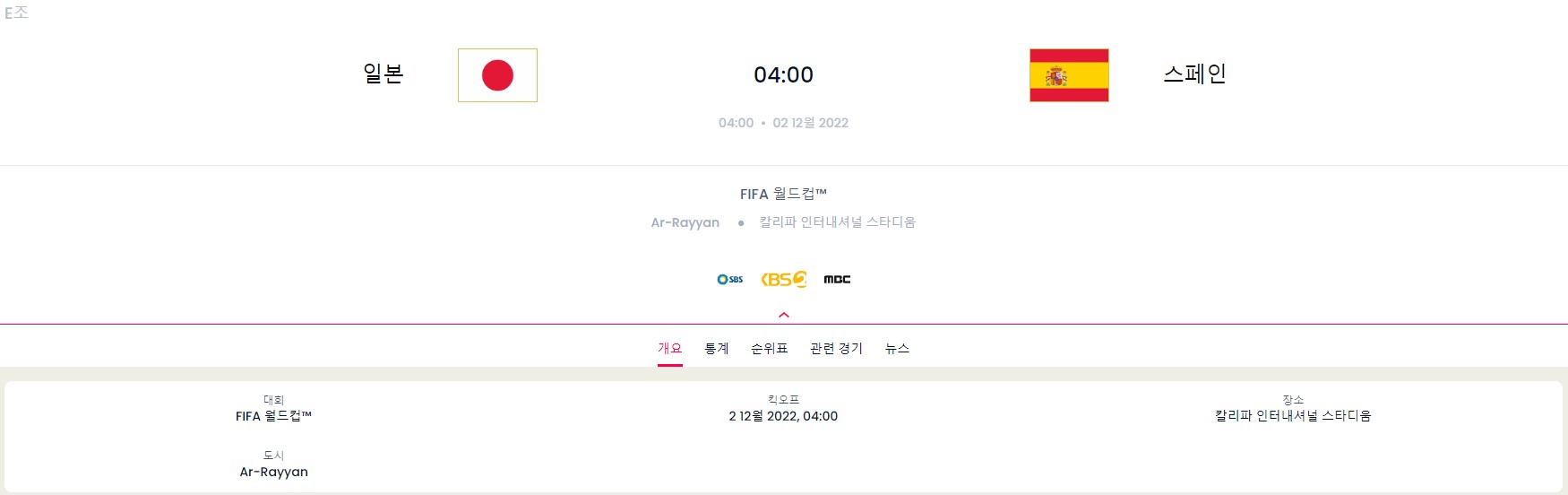Click the E조 group label
The image size is (1568, 495).
(16, 13)
